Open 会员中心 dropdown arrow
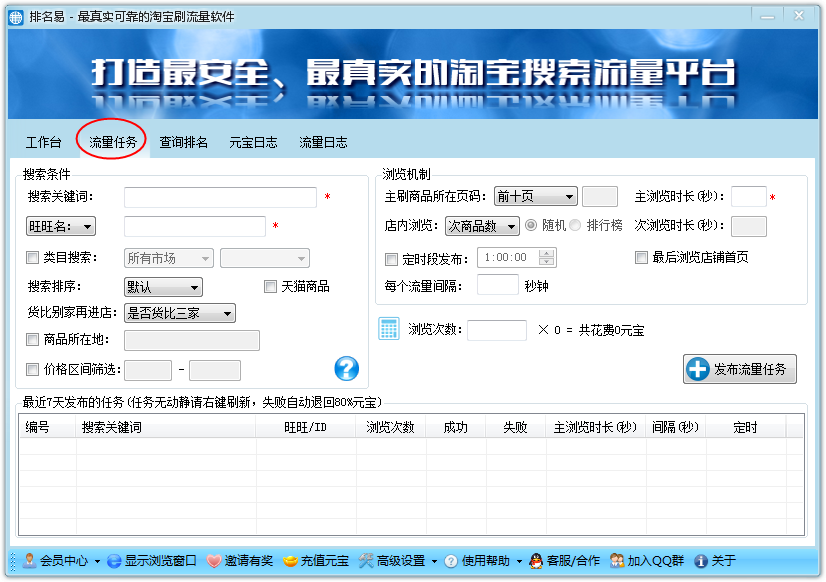The width and height of the screenshot is (826, 582). pos(97,562)
